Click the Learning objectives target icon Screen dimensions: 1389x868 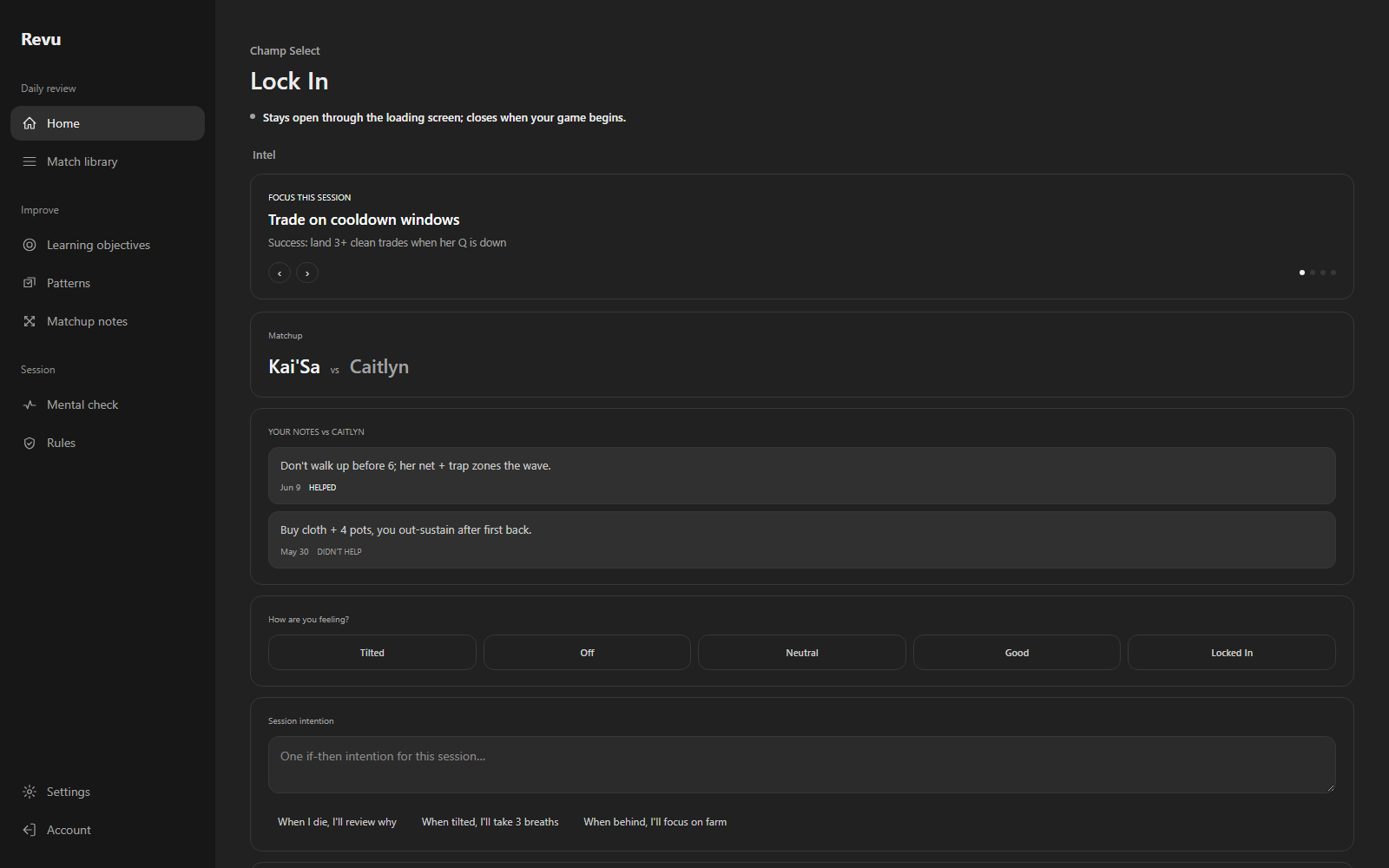(x=30, y=245)
